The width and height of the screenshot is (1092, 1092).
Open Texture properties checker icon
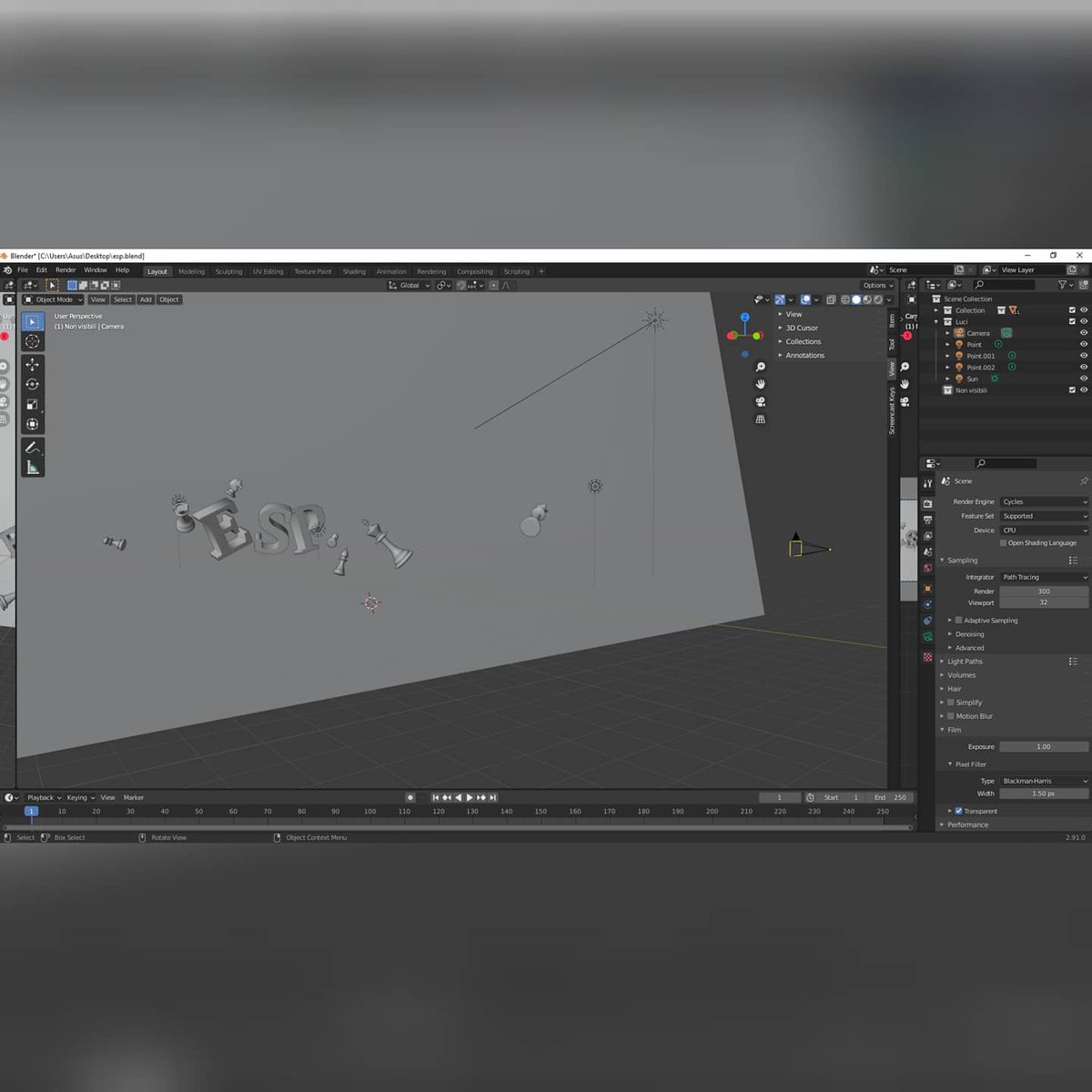click(x=927, y=657)
